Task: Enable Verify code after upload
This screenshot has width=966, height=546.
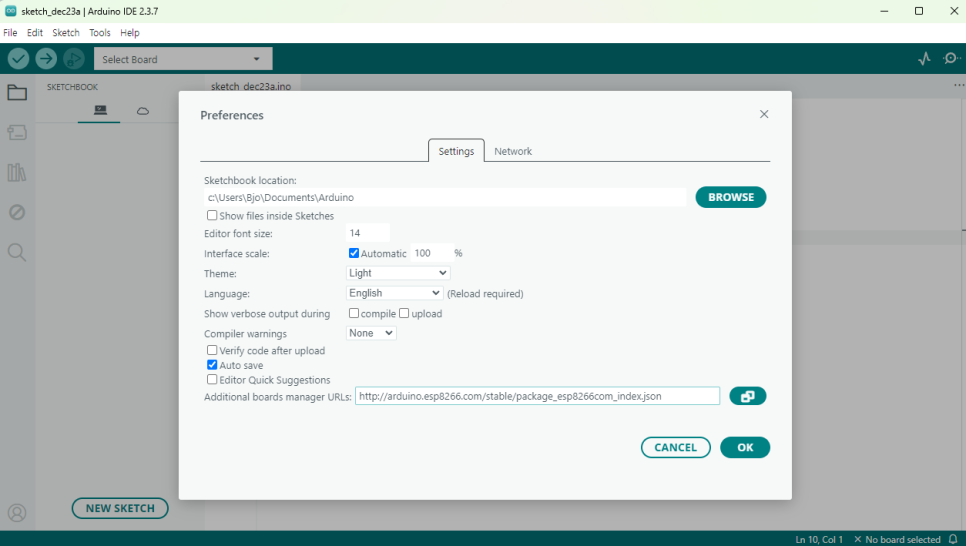Action: click(x=212, y=350)
